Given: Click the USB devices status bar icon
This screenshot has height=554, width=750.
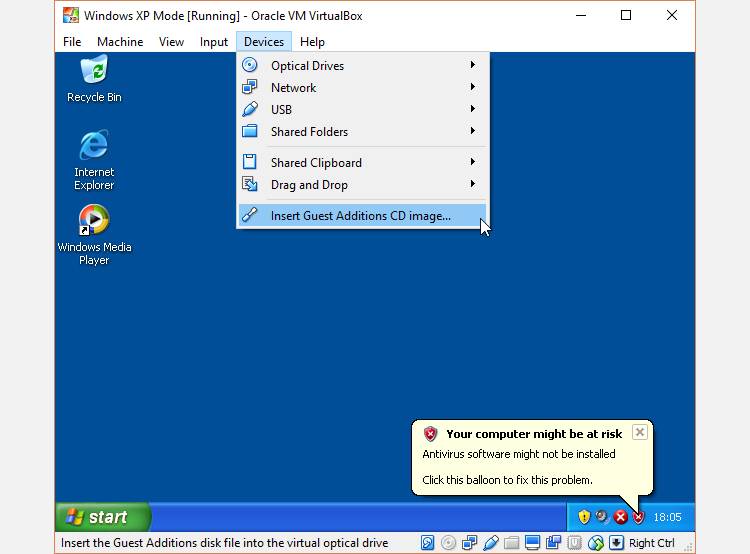Looking at the screenshot, I should pos(490,543).
